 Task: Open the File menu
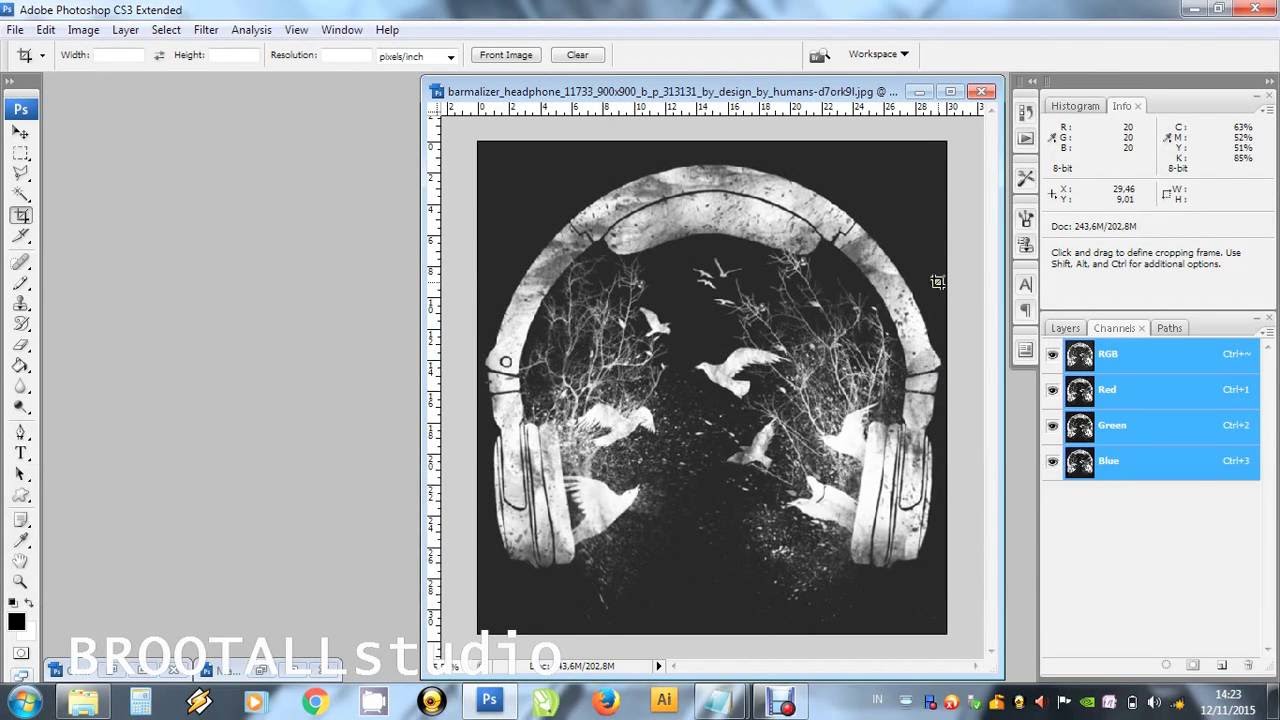15,30
